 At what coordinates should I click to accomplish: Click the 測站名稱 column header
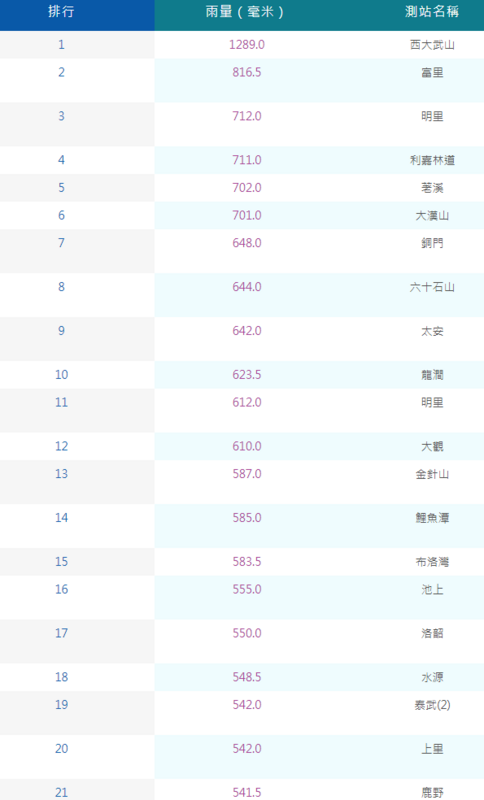click(432, 11)
